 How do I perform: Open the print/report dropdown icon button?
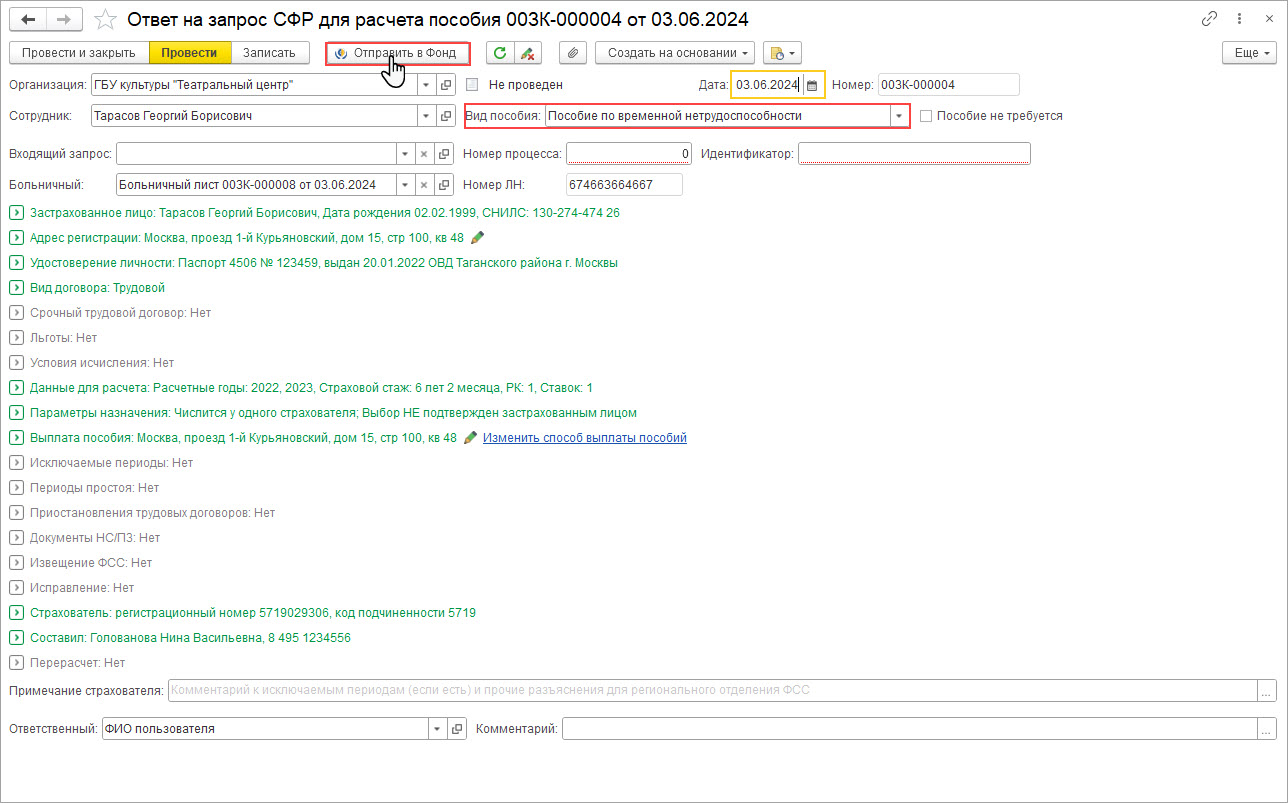(x=782, y=53)
